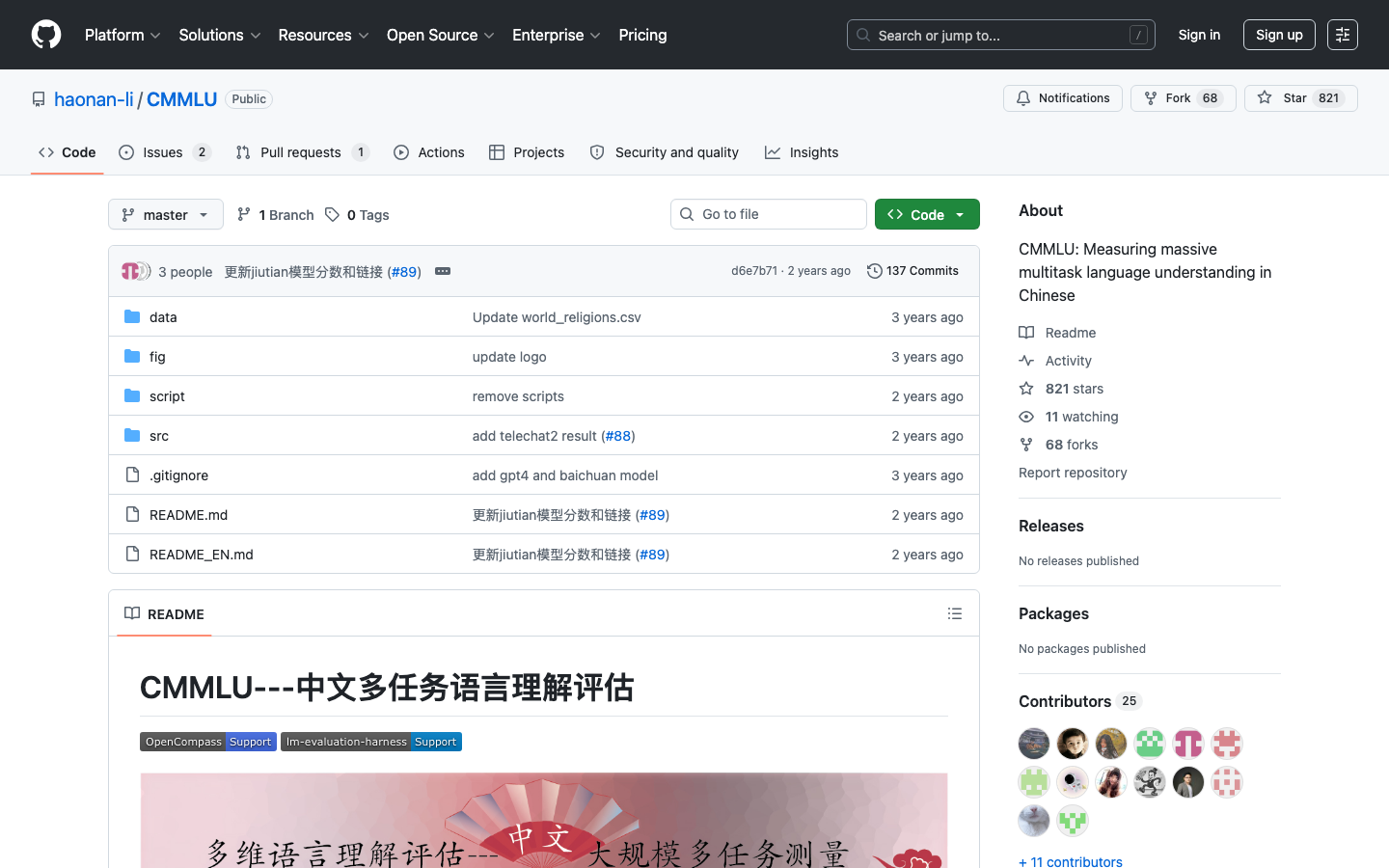Click the GitHub logo icon
Viewport: 1389px width, 868px height.
point(46,35)
